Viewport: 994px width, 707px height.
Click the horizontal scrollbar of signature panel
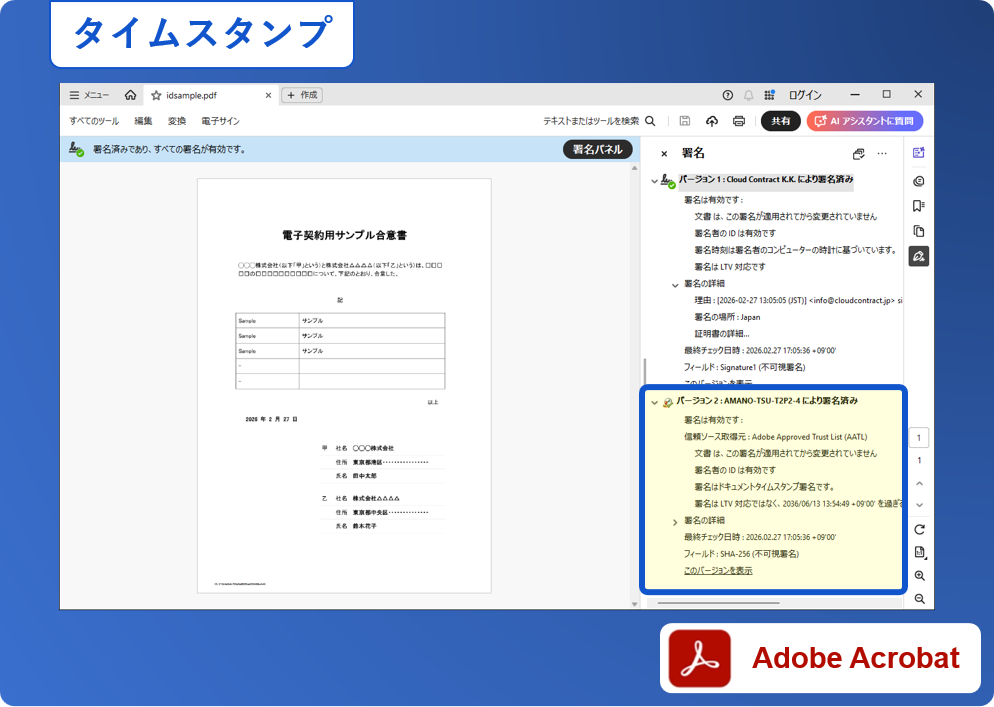[718, 603]
